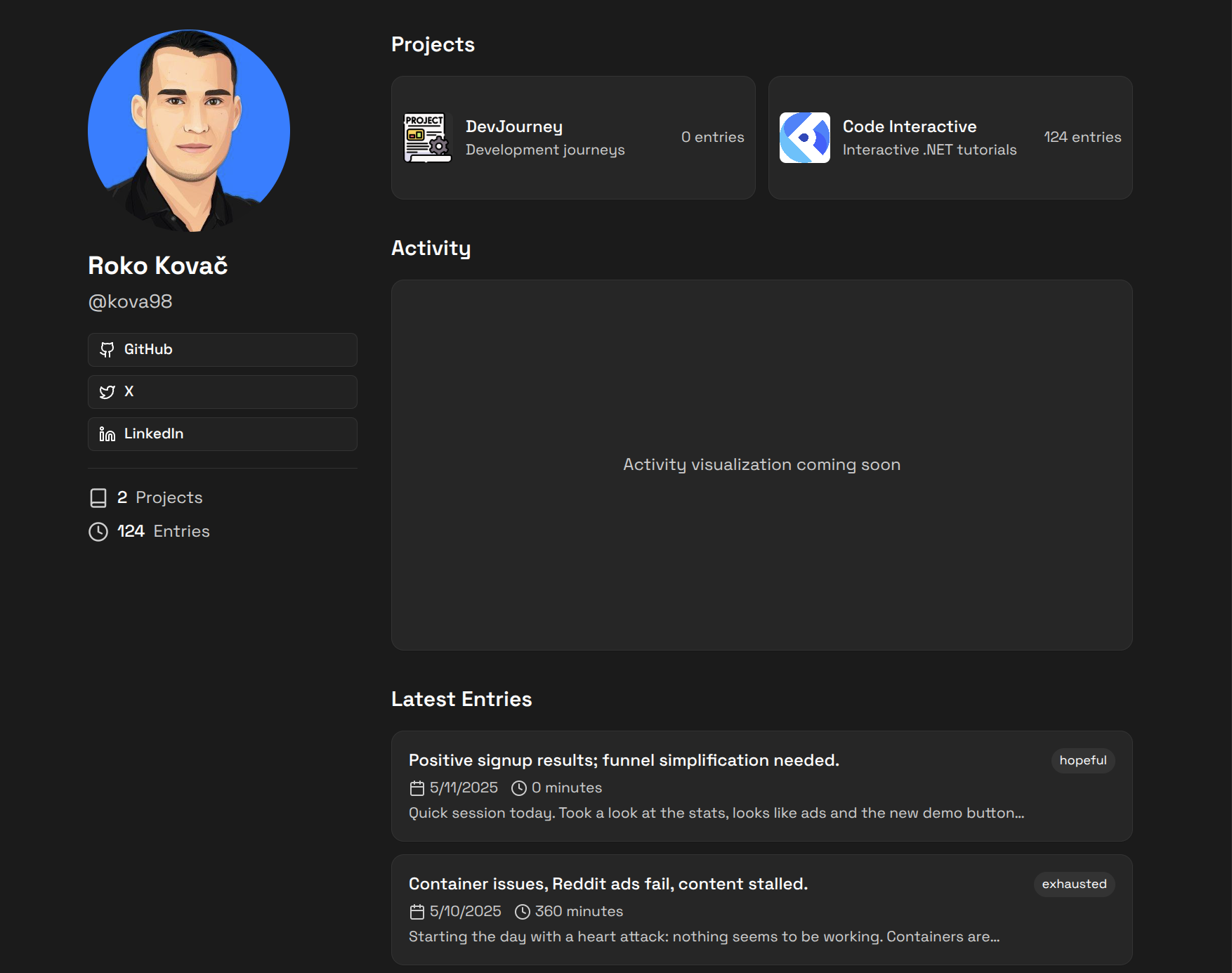Click the 0 entries count
The width and height of the screenshot is (1232, 973).
713,137
